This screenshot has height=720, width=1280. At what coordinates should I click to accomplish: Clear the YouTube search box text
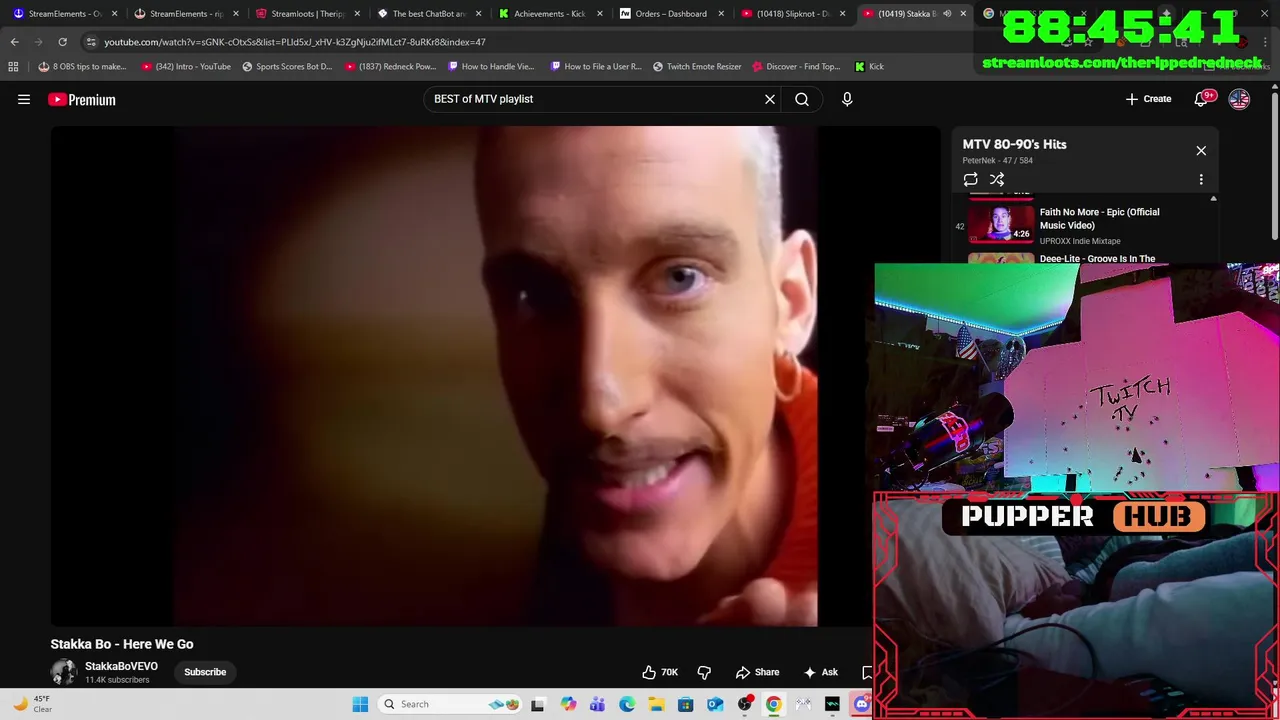point(770,99)
